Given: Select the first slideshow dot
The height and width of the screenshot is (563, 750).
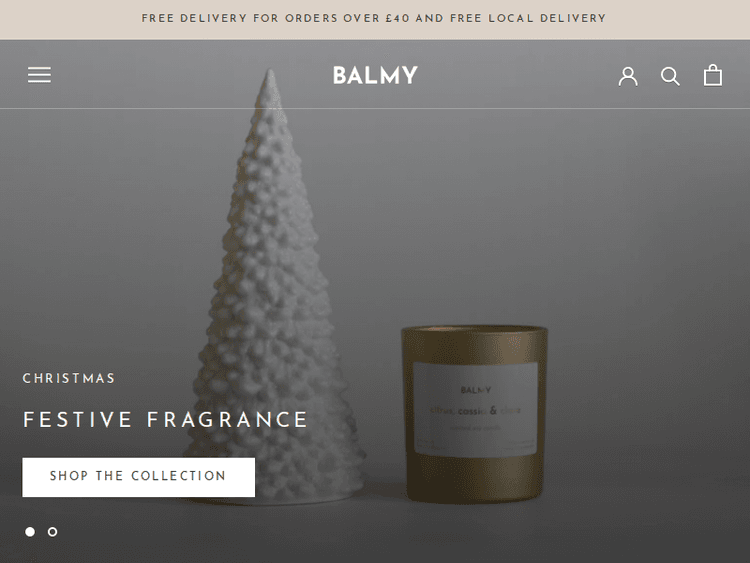Looking at the screenshot, I should point(30,531).
